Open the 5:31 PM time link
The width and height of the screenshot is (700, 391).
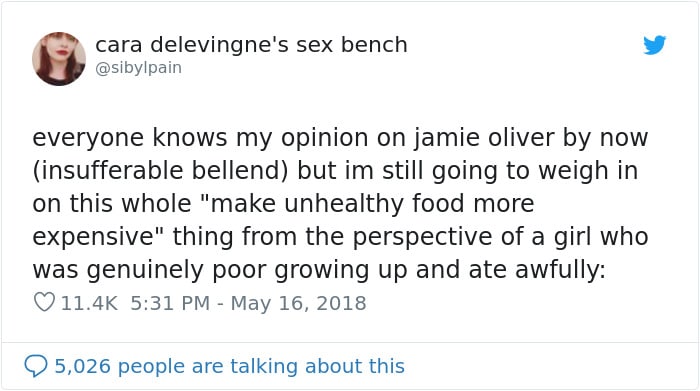click(x=170, y=303)
